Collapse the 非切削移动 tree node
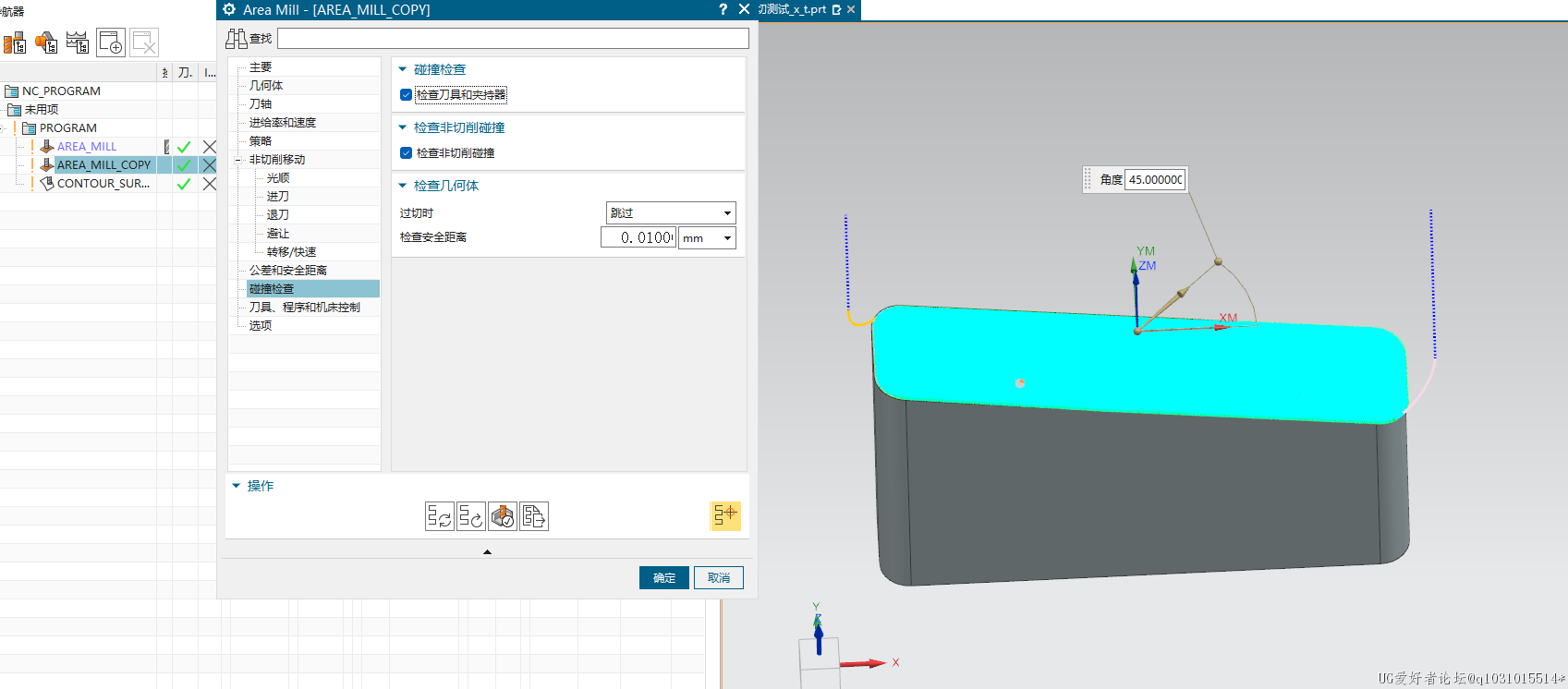 point(237,160)
